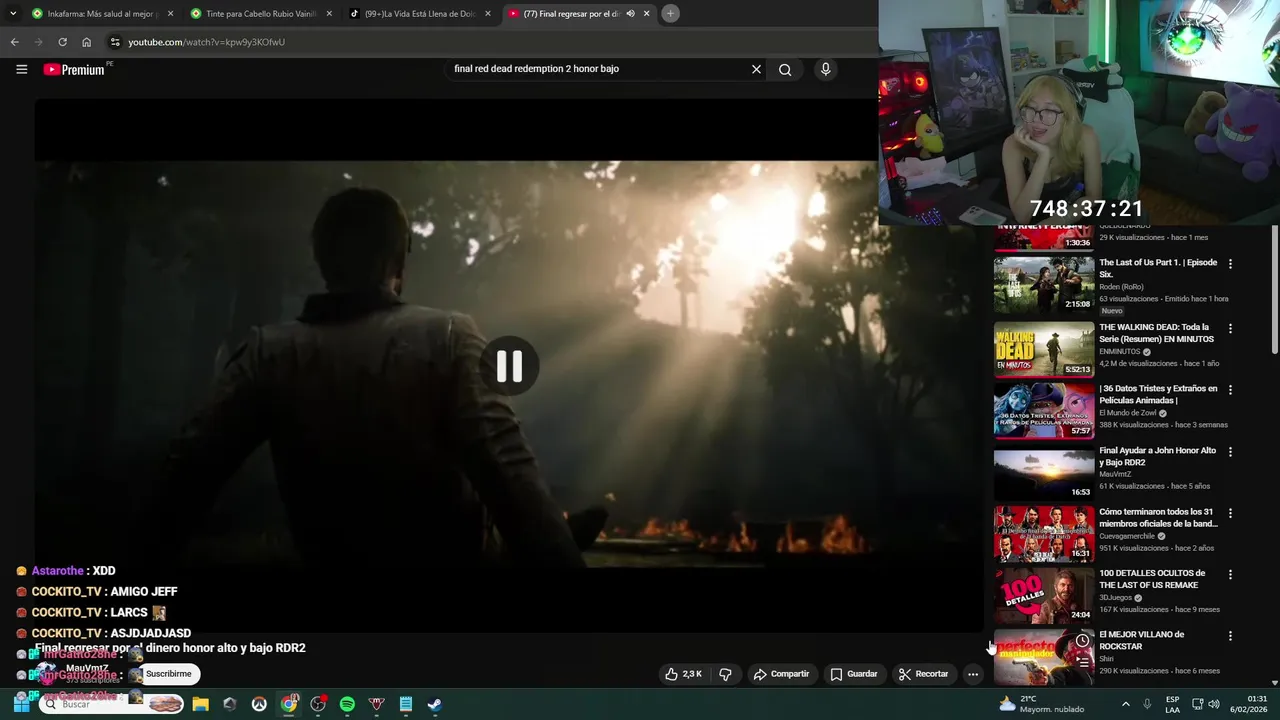Open 100 Detalles Ocultos Last of Us video
Image resolution: width=1280 pixels, height=720 pixels.
pyautogui.click(x=1043, y=596)
